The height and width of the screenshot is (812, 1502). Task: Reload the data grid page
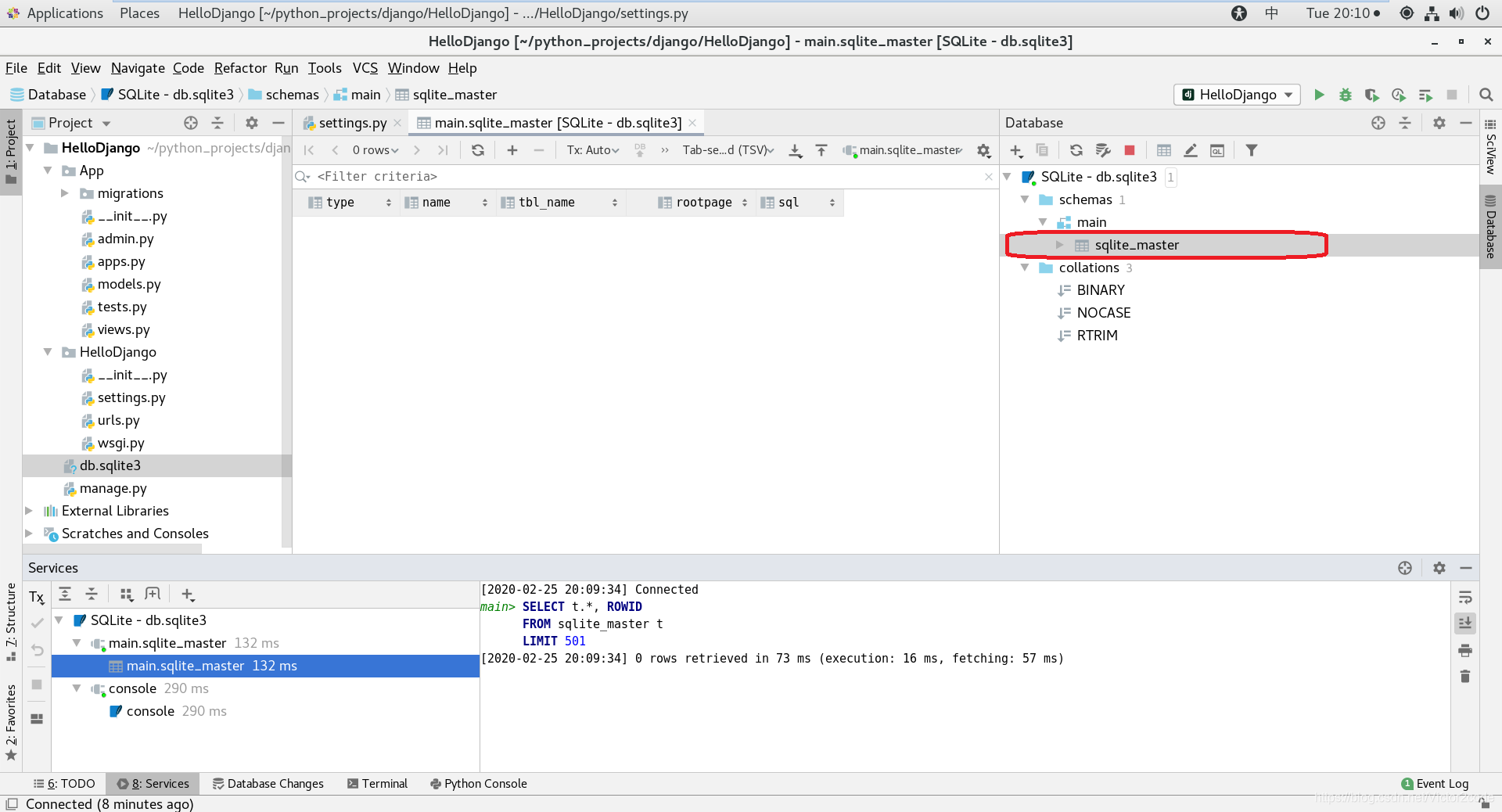tap(478, 150)
